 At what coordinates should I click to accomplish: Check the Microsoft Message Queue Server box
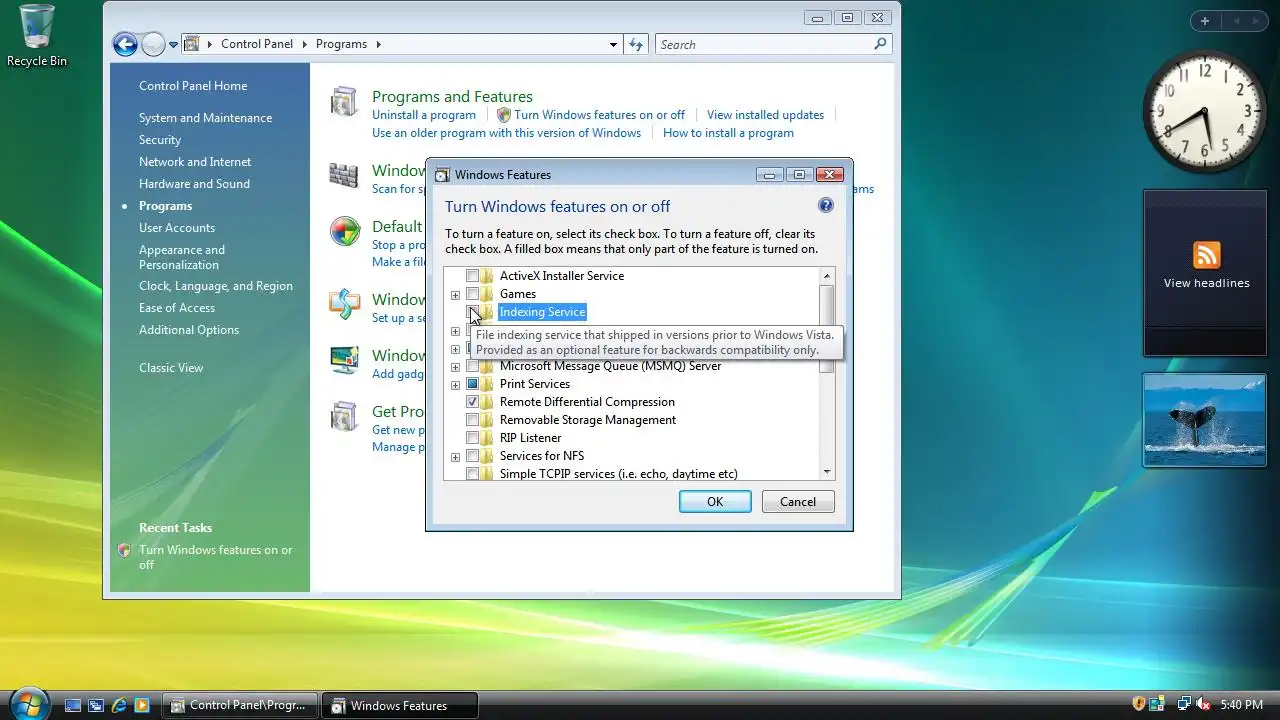pyautogui.click(x=472, y=366)
